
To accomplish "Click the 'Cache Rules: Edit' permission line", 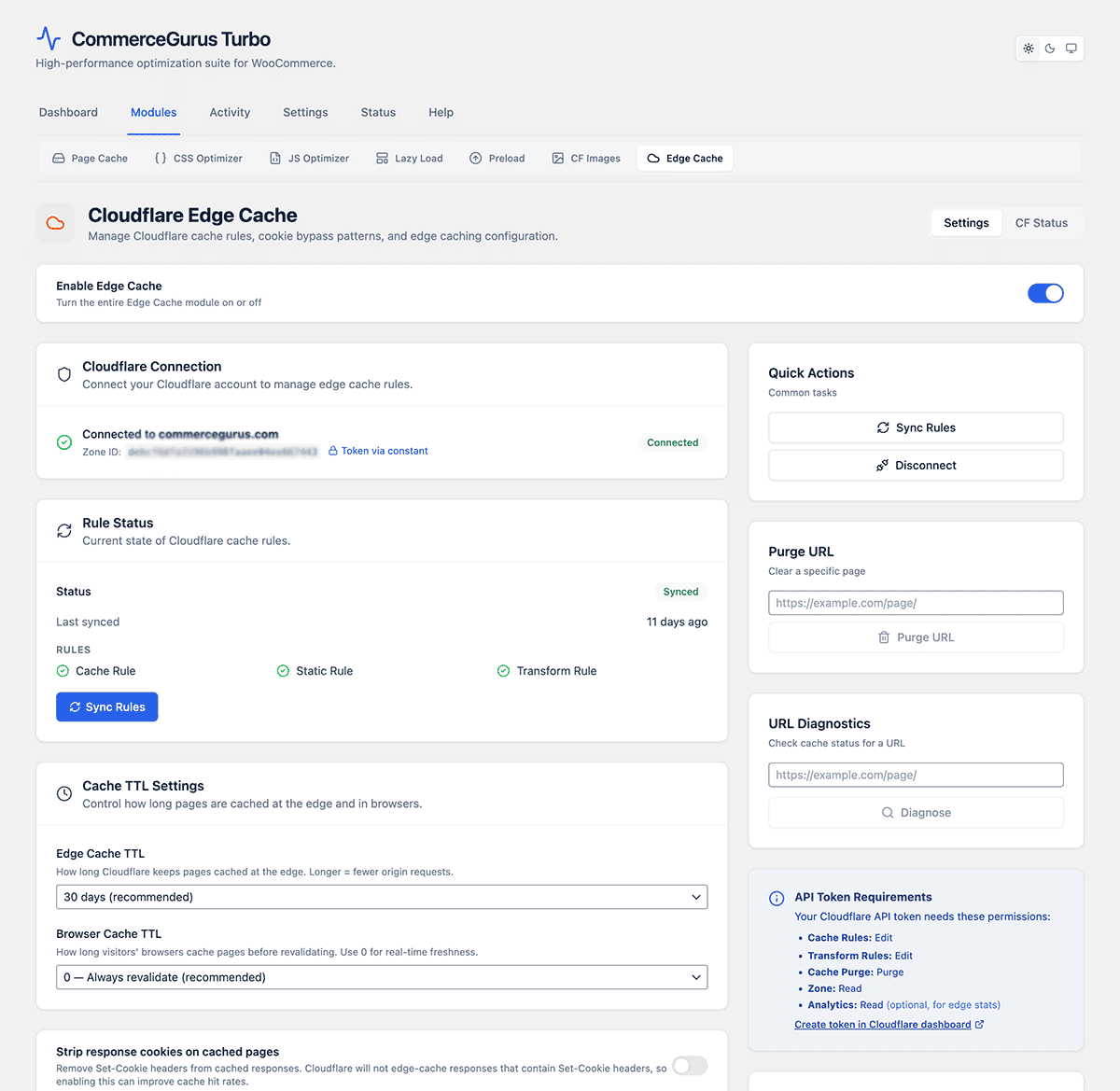I will pos(849,938).
